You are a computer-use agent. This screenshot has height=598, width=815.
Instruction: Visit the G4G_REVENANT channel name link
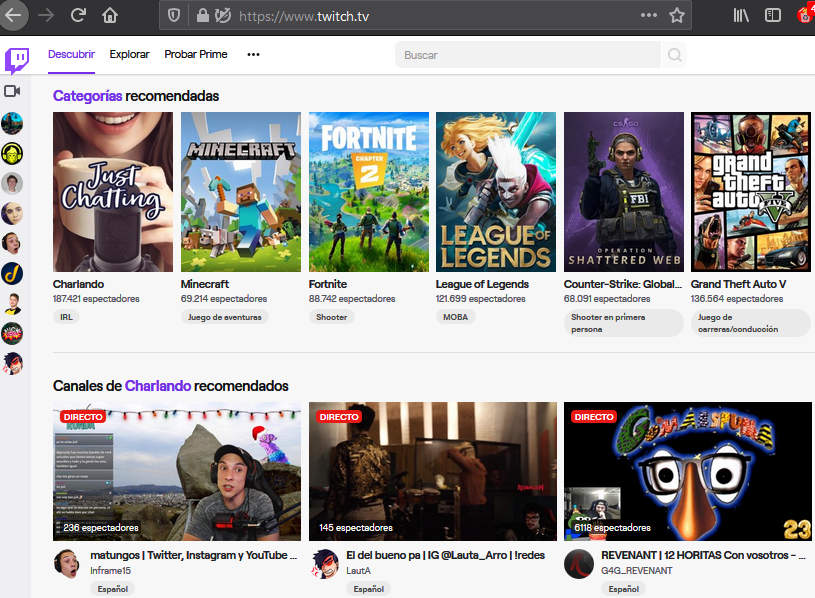tap(636, 570)
